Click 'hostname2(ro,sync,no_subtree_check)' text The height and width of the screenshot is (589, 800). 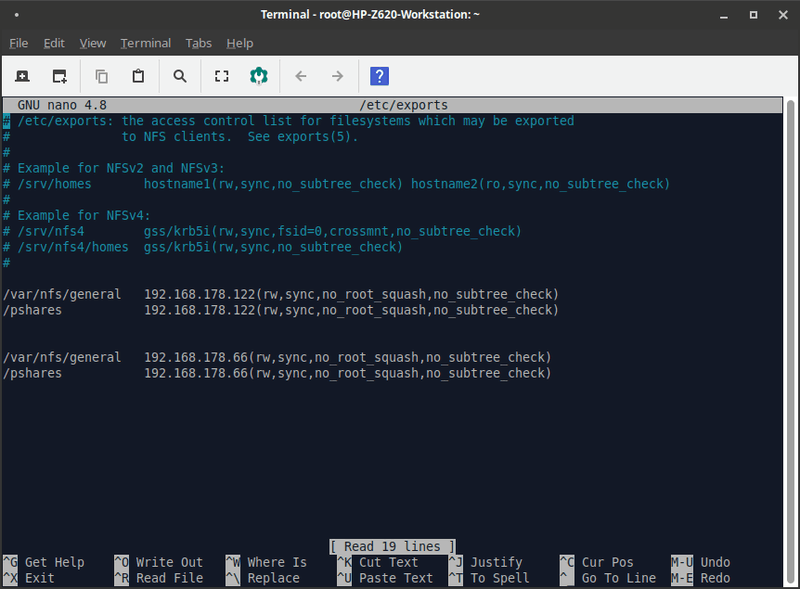[540, 184]
